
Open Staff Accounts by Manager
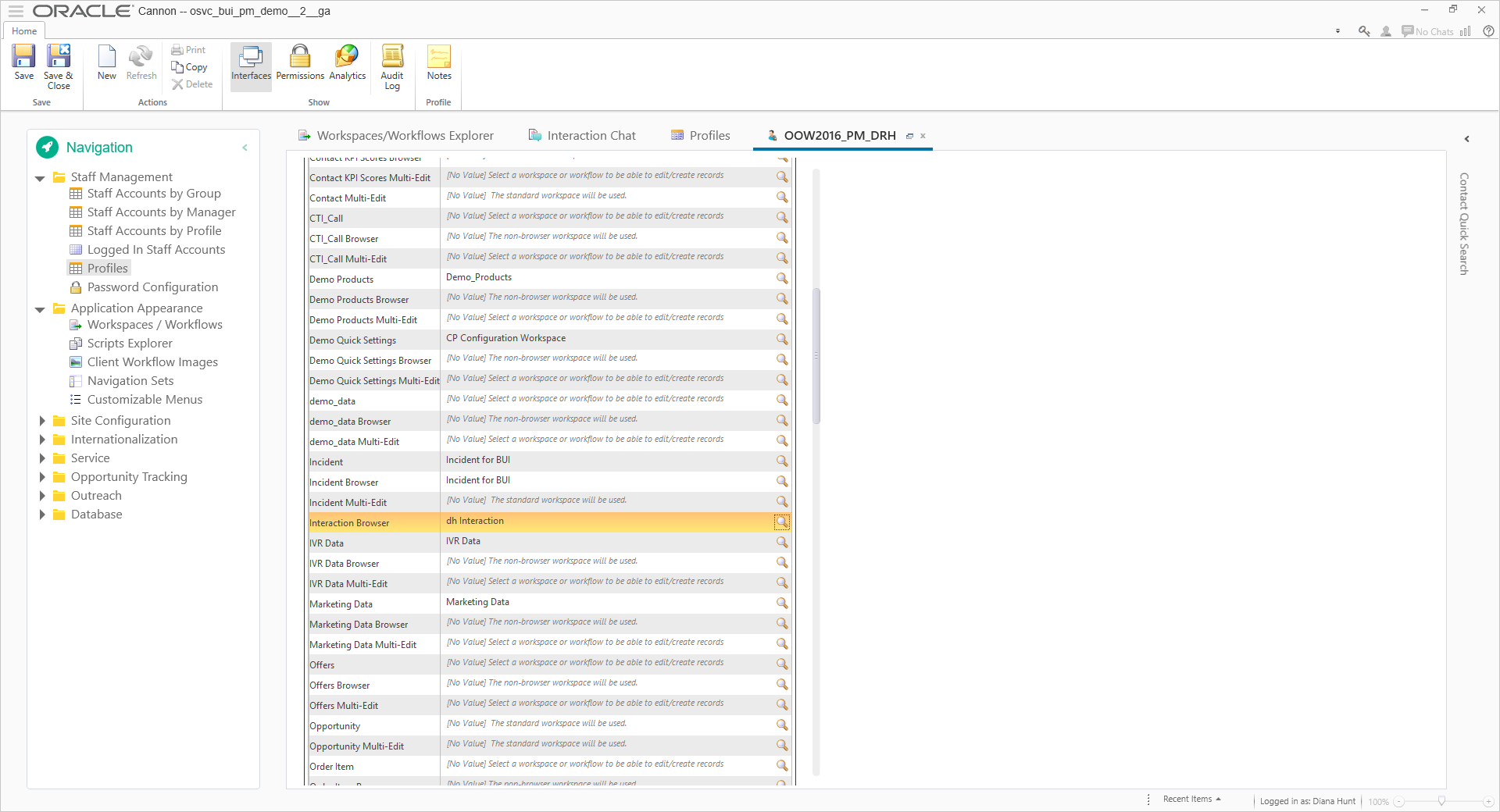click(153, 212)
